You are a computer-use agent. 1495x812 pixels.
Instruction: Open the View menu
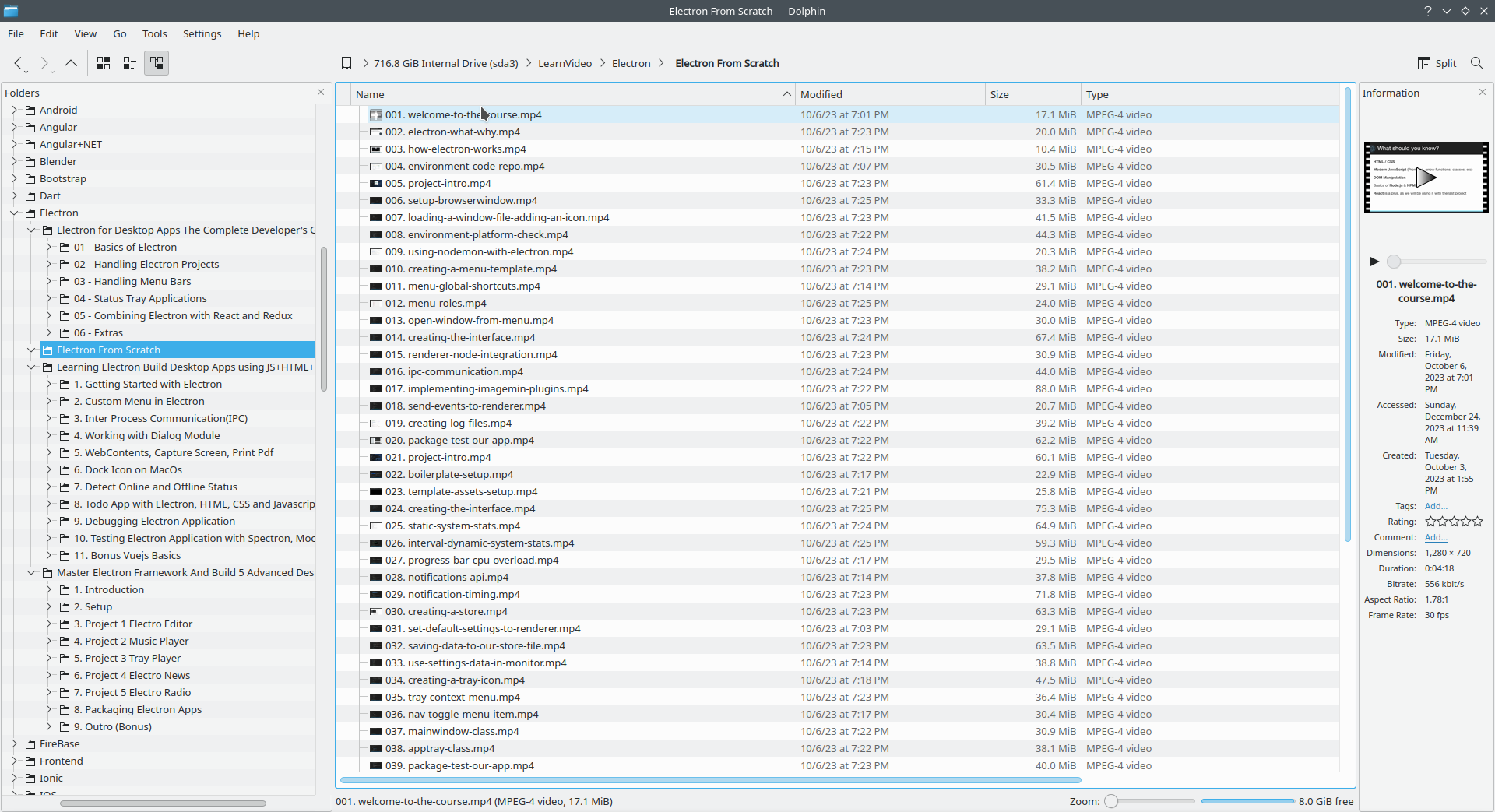(x=86, y=33)
